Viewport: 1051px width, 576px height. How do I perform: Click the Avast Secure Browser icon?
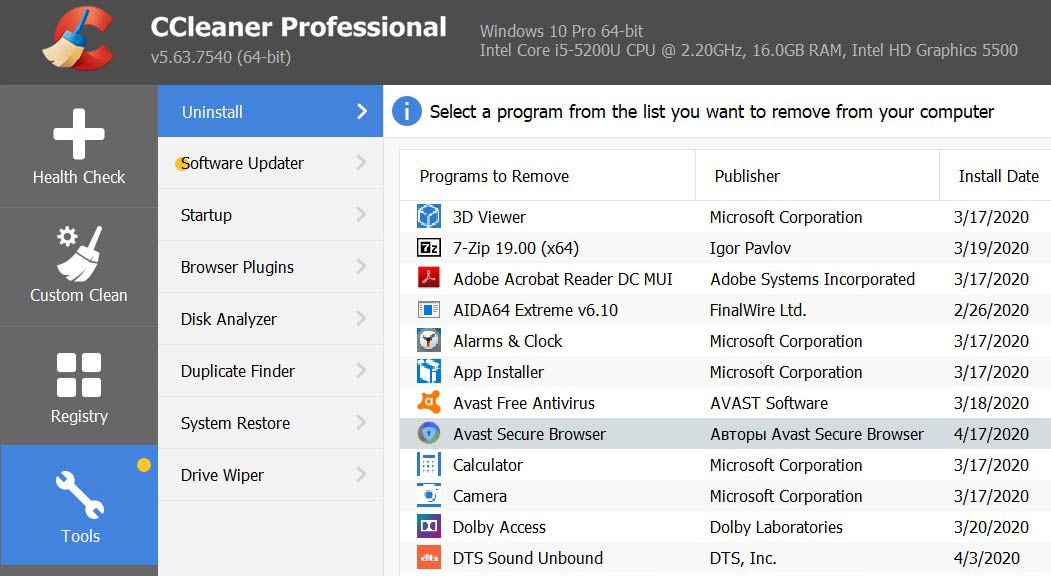429,433
